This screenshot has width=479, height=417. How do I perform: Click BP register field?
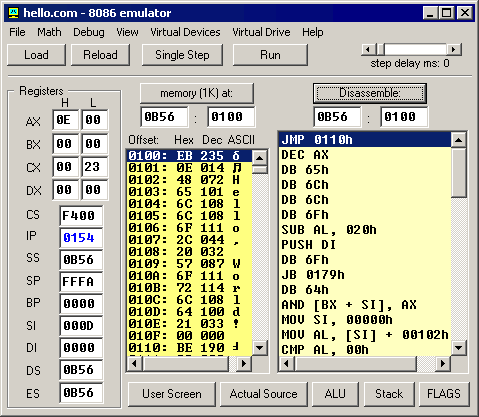coord(81,304)
